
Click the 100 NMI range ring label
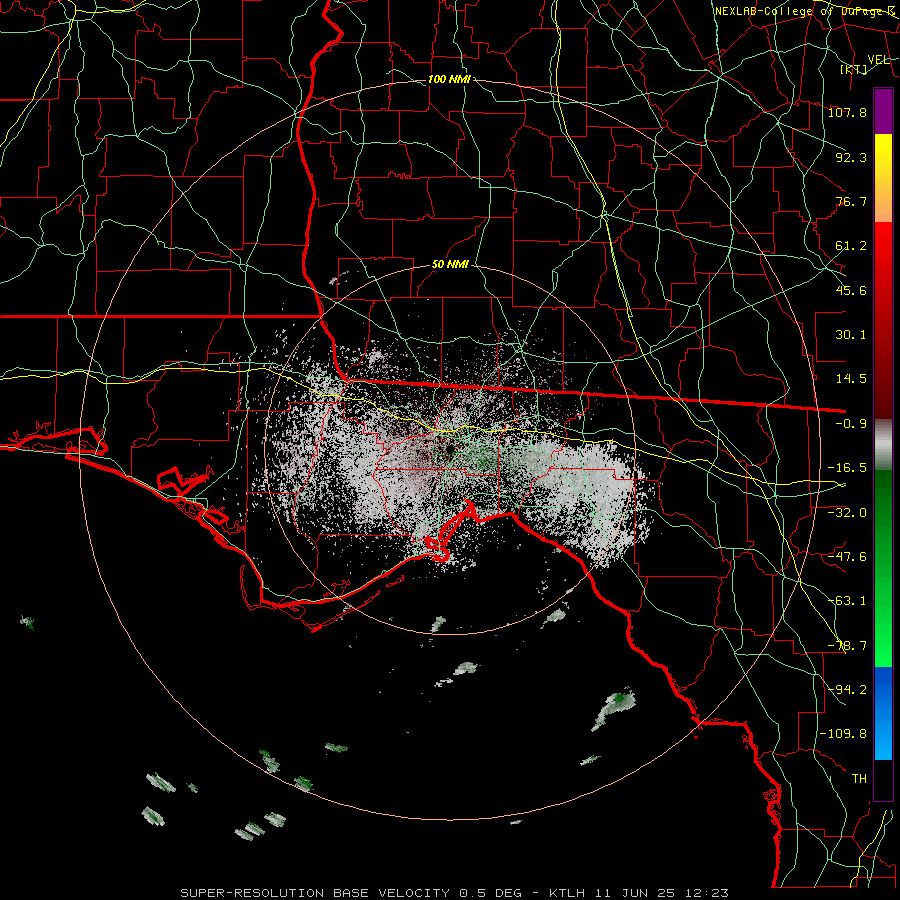(x=449, y=79)
